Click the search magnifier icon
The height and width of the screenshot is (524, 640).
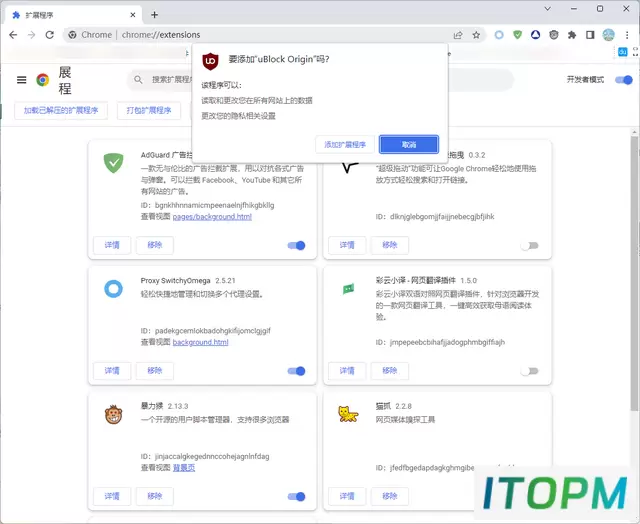pos(138,80)
